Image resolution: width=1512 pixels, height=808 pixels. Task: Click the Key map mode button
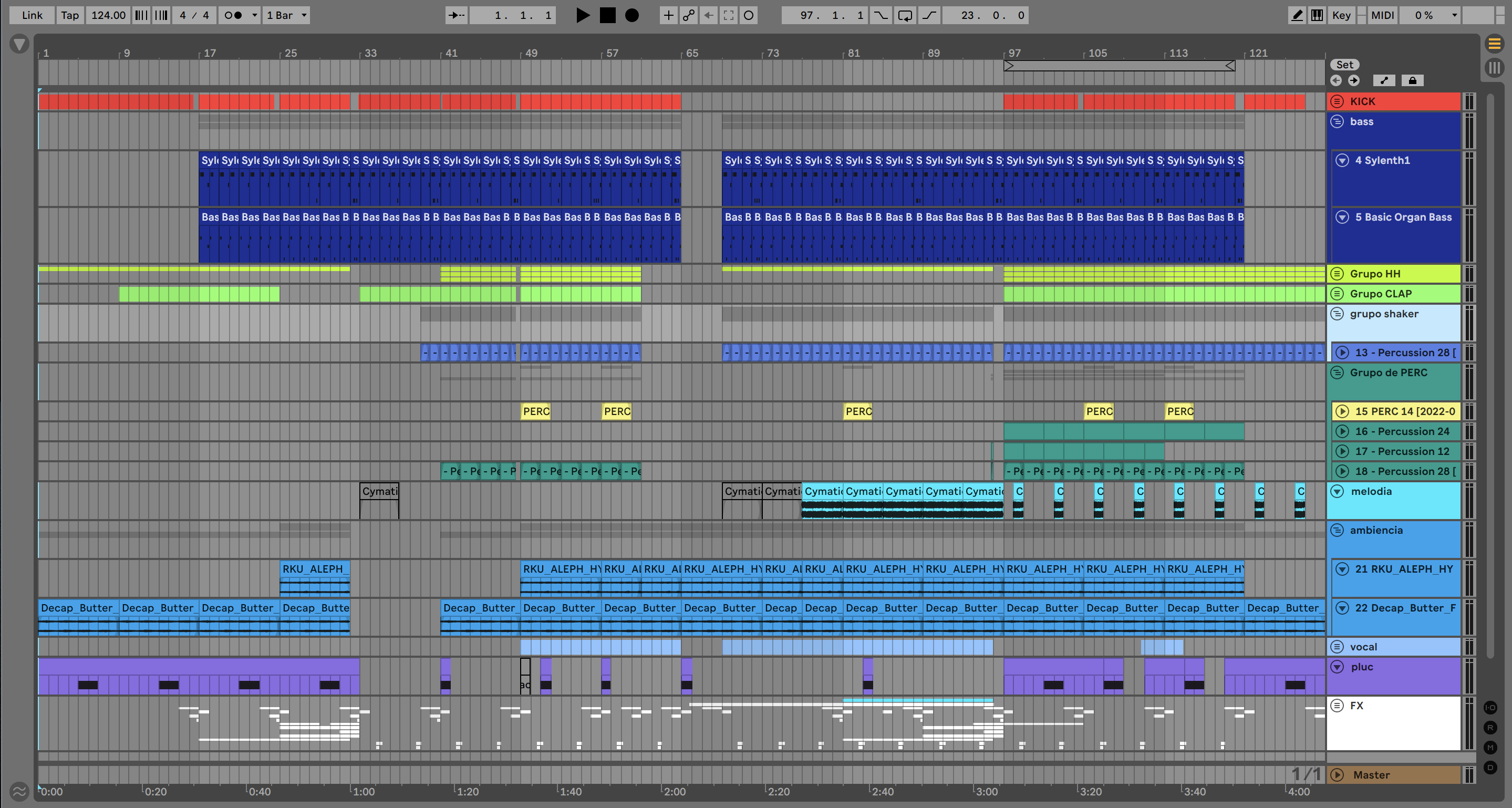click(1341, 15)
